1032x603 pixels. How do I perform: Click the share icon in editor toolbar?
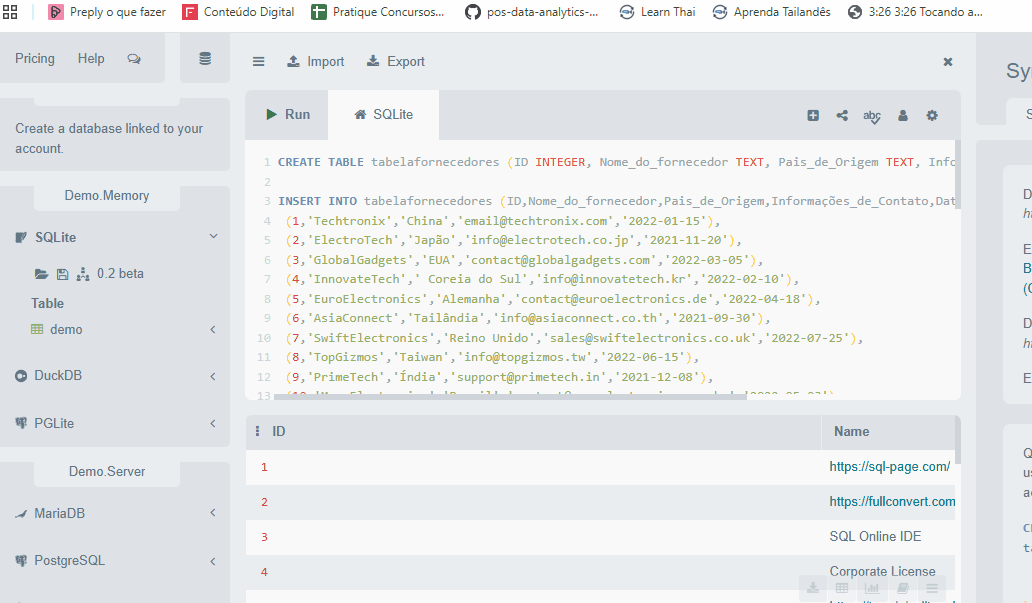click(842, 115)
